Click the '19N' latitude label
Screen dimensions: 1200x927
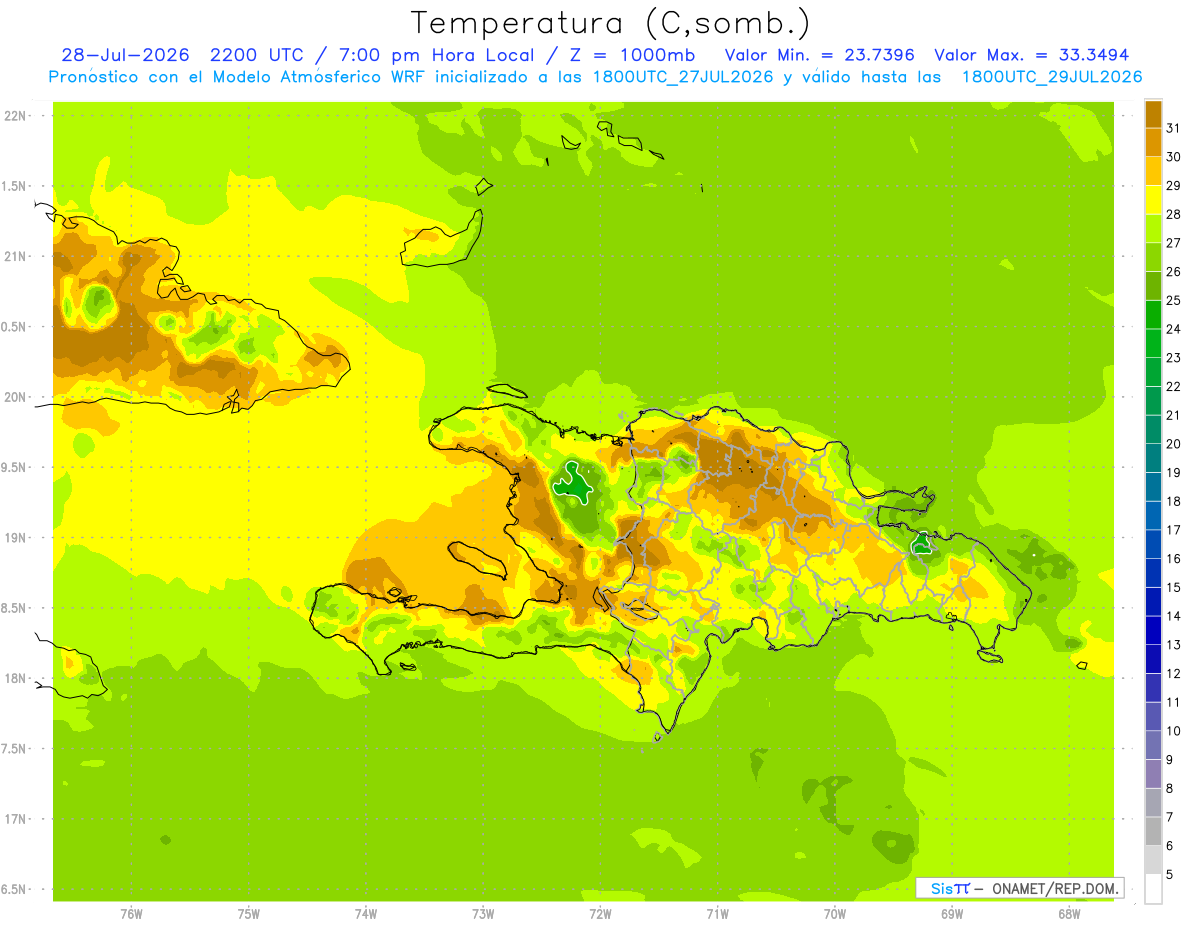pyautogui.click(x=15, y=538)
